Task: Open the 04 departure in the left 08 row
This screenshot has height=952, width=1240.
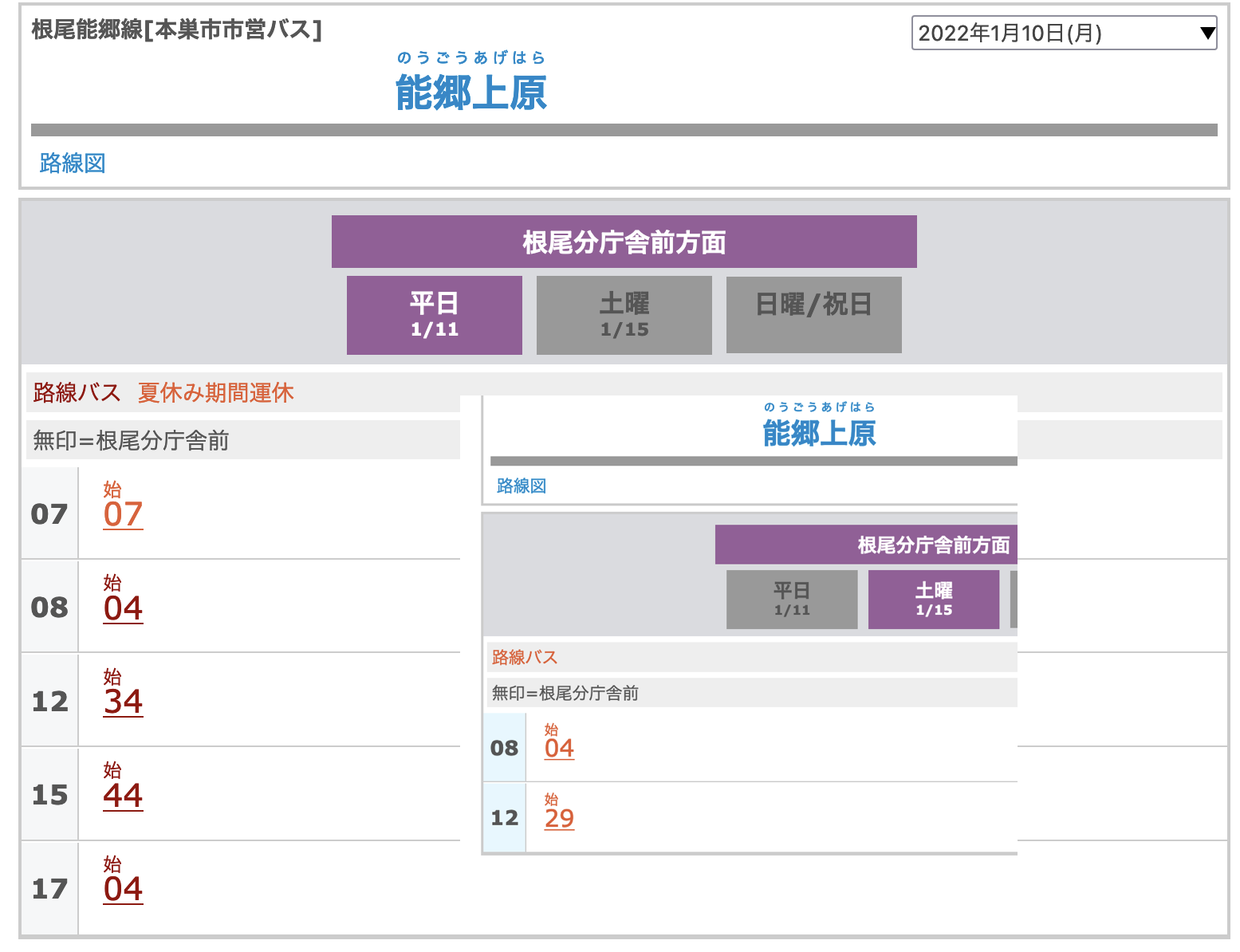Action: [x=123, y=609]
